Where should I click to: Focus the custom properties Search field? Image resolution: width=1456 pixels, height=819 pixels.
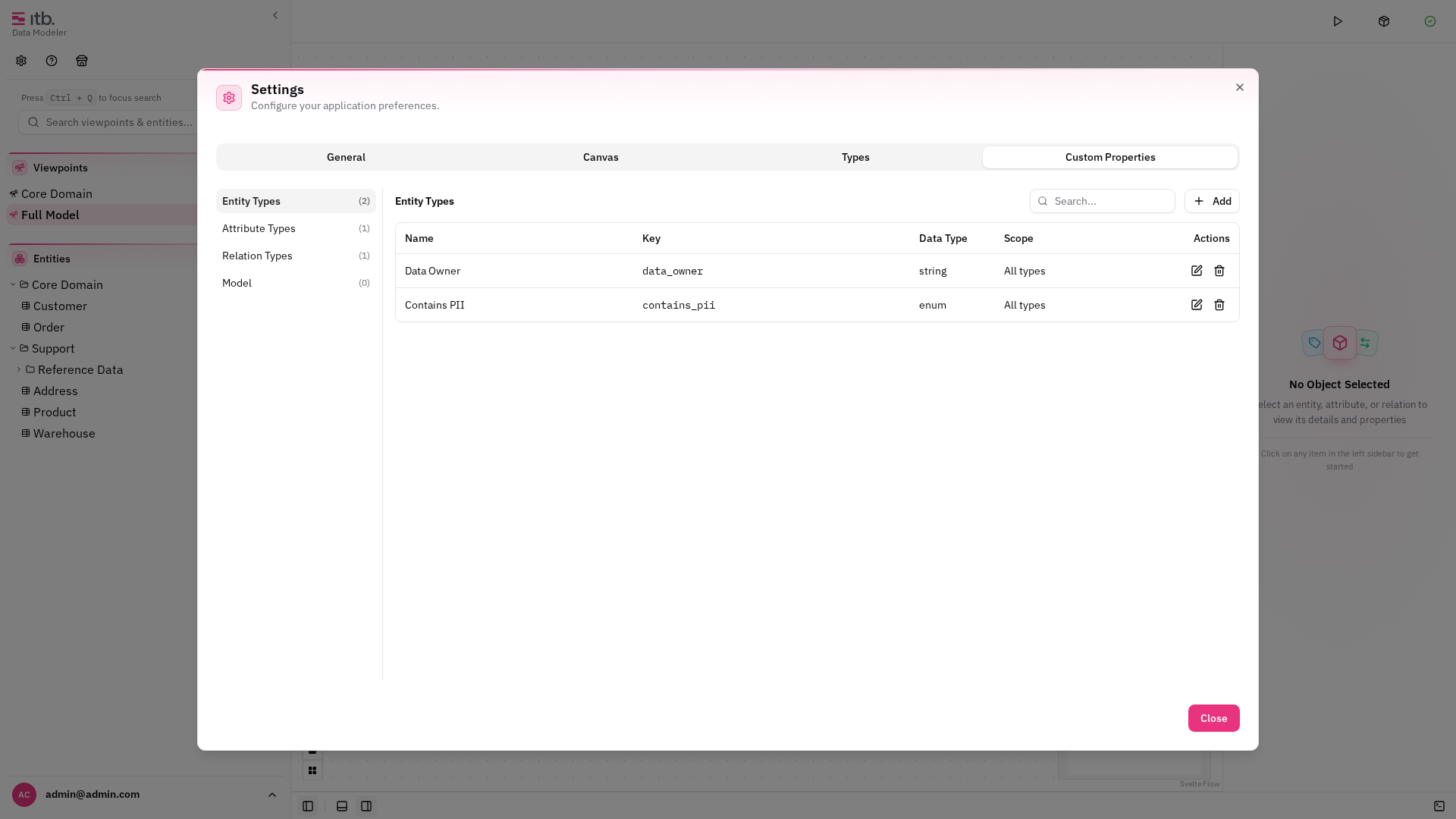pos(1103,201)
